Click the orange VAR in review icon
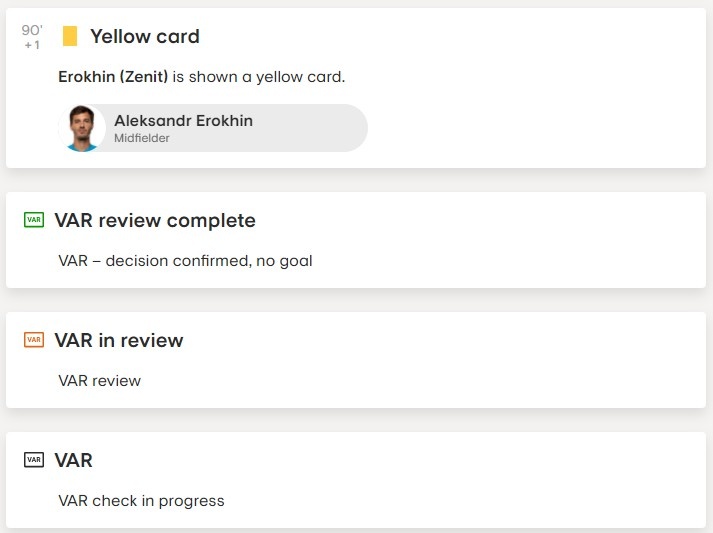Image resolution: width=713 pixels, height=533 pixels. (x=34, y=340)
